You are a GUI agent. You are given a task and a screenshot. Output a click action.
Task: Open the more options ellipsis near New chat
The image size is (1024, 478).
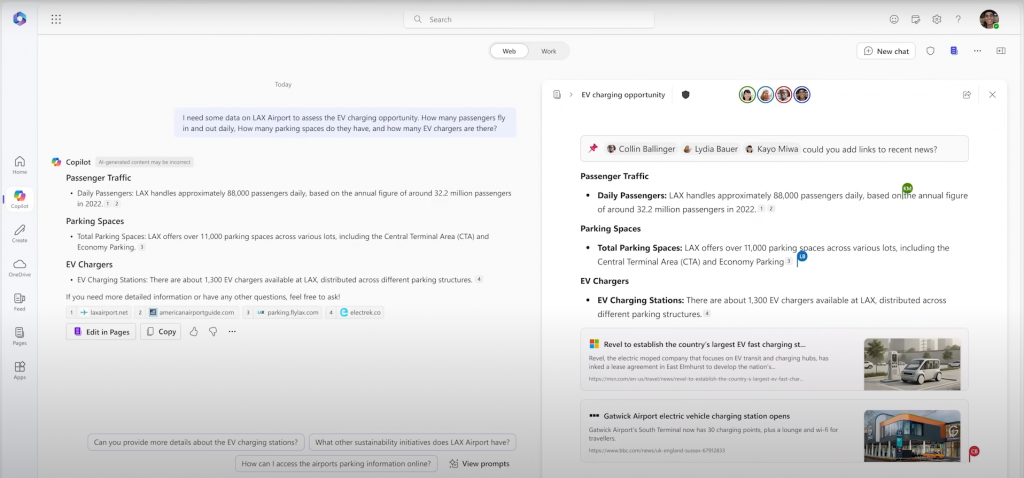point(978,51)
